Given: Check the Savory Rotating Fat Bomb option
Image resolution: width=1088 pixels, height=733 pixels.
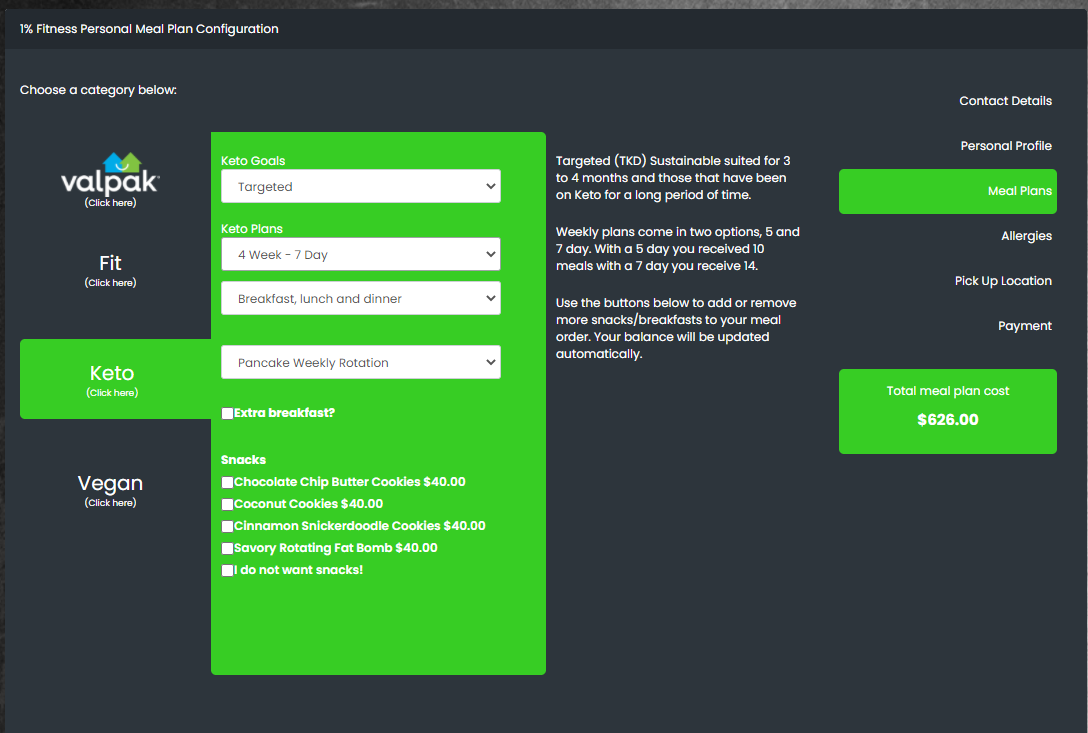Looking at the screenshot, I should coord(228,549).
